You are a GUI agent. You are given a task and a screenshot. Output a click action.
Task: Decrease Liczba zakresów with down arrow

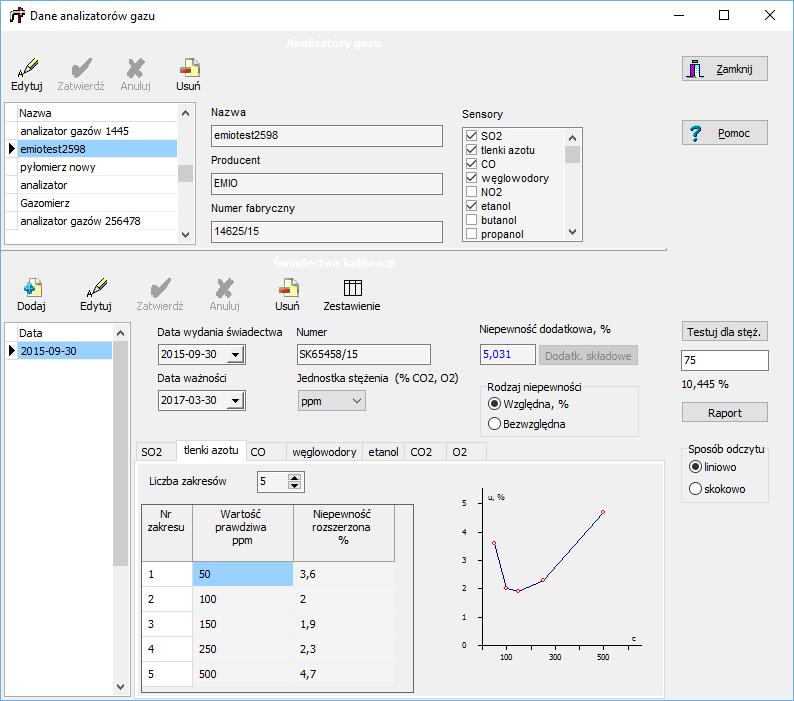click(294, 485)
